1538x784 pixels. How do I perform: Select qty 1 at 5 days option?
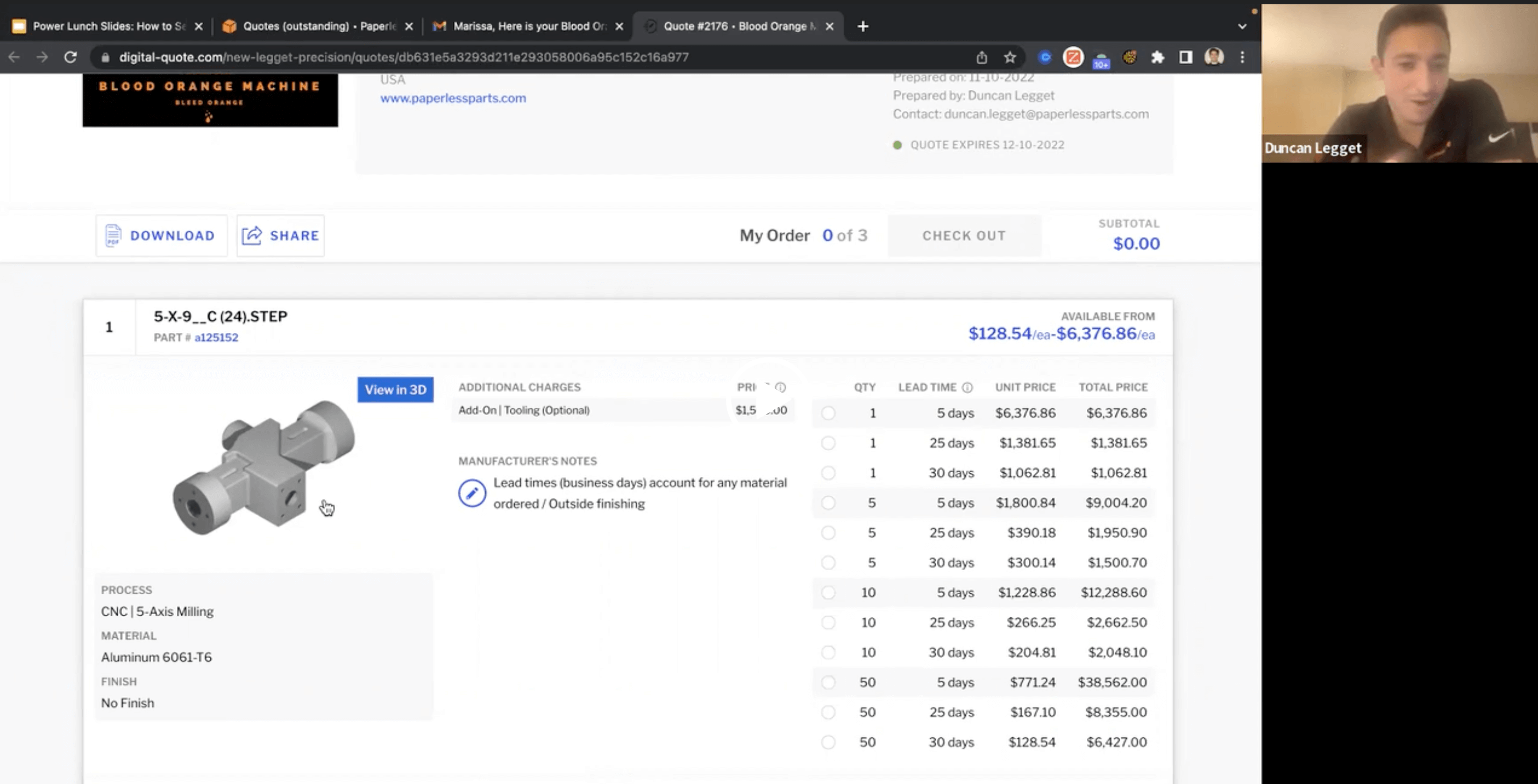pos(828,413)
